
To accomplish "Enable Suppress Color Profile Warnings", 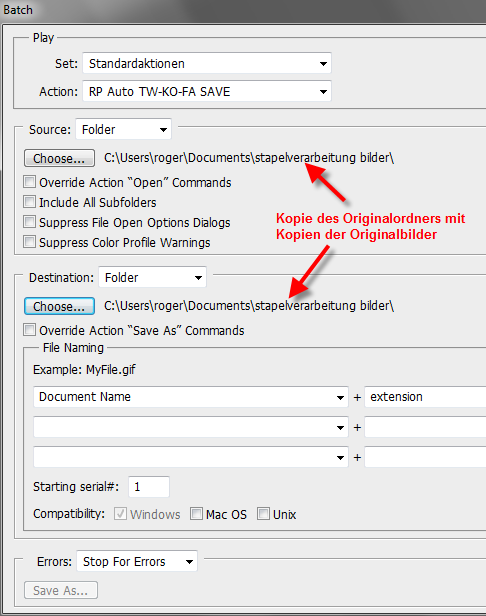I will coord(29,242).
